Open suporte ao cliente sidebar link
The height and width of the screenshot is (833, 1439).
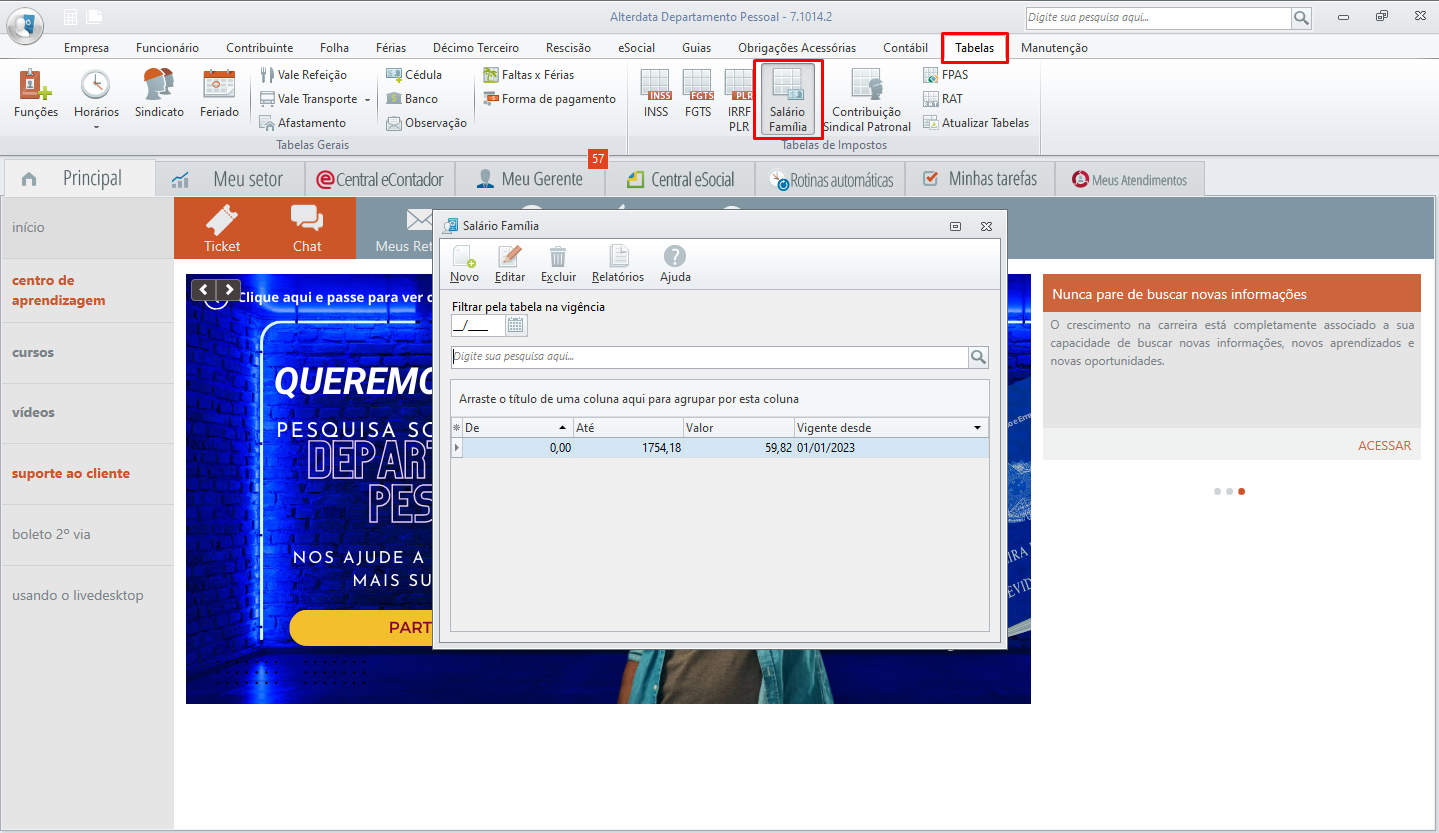point(71,474)
